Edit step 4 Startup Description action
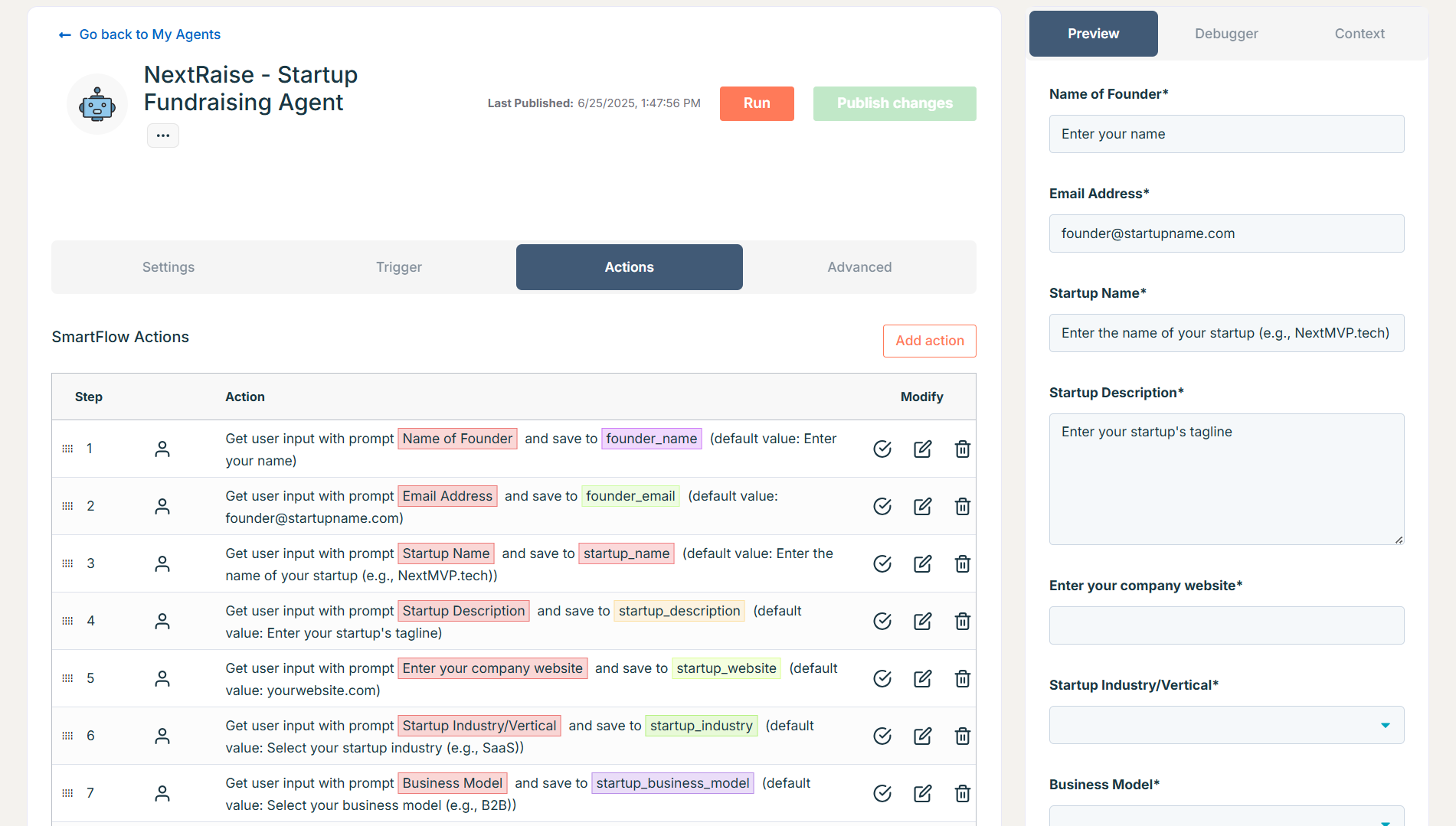The width and height of the screenshot is (1456, 826). click(x=923, y=622)
